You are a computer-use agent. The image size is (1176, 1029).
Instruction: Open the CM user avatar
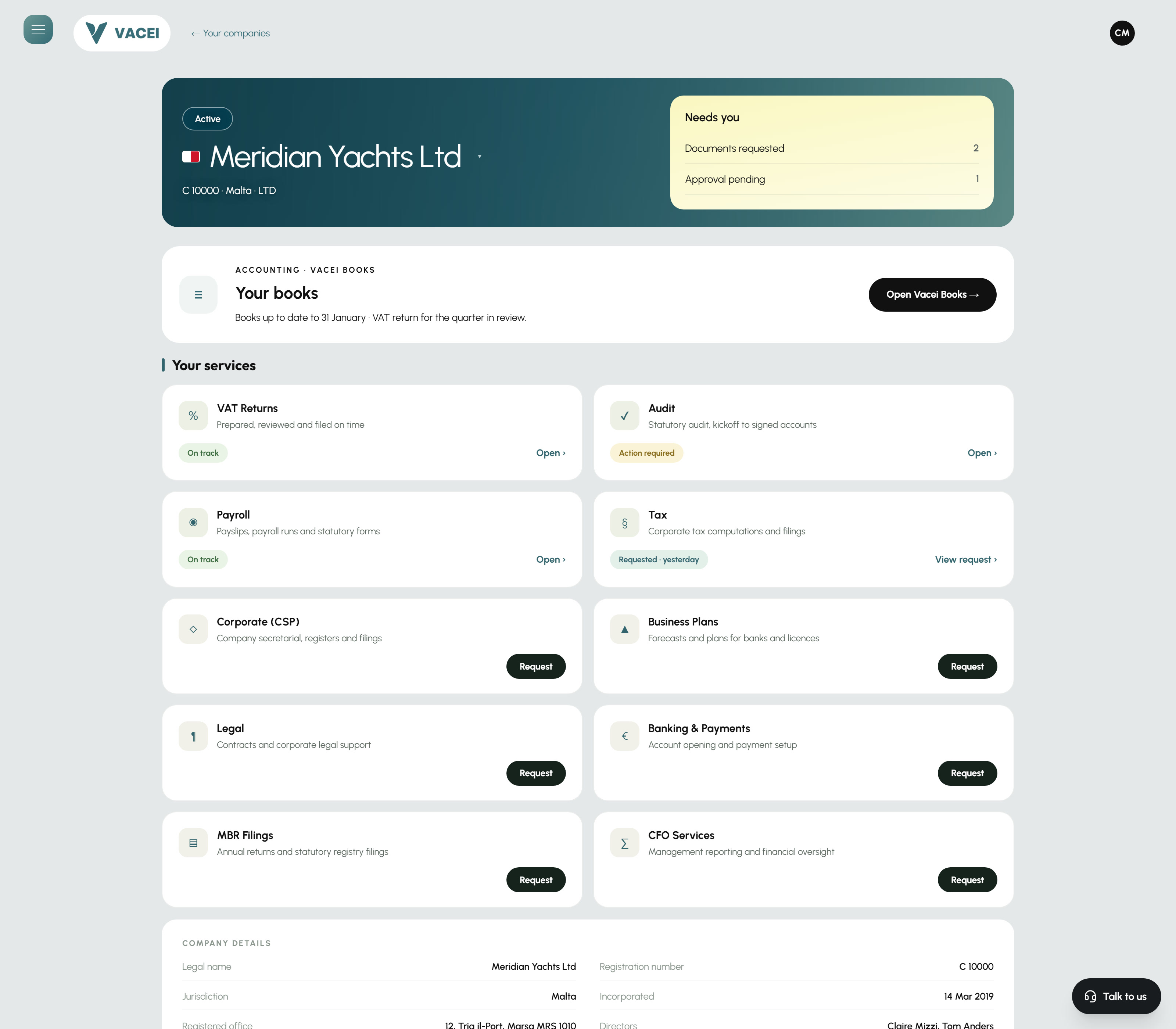[1122, 33]
